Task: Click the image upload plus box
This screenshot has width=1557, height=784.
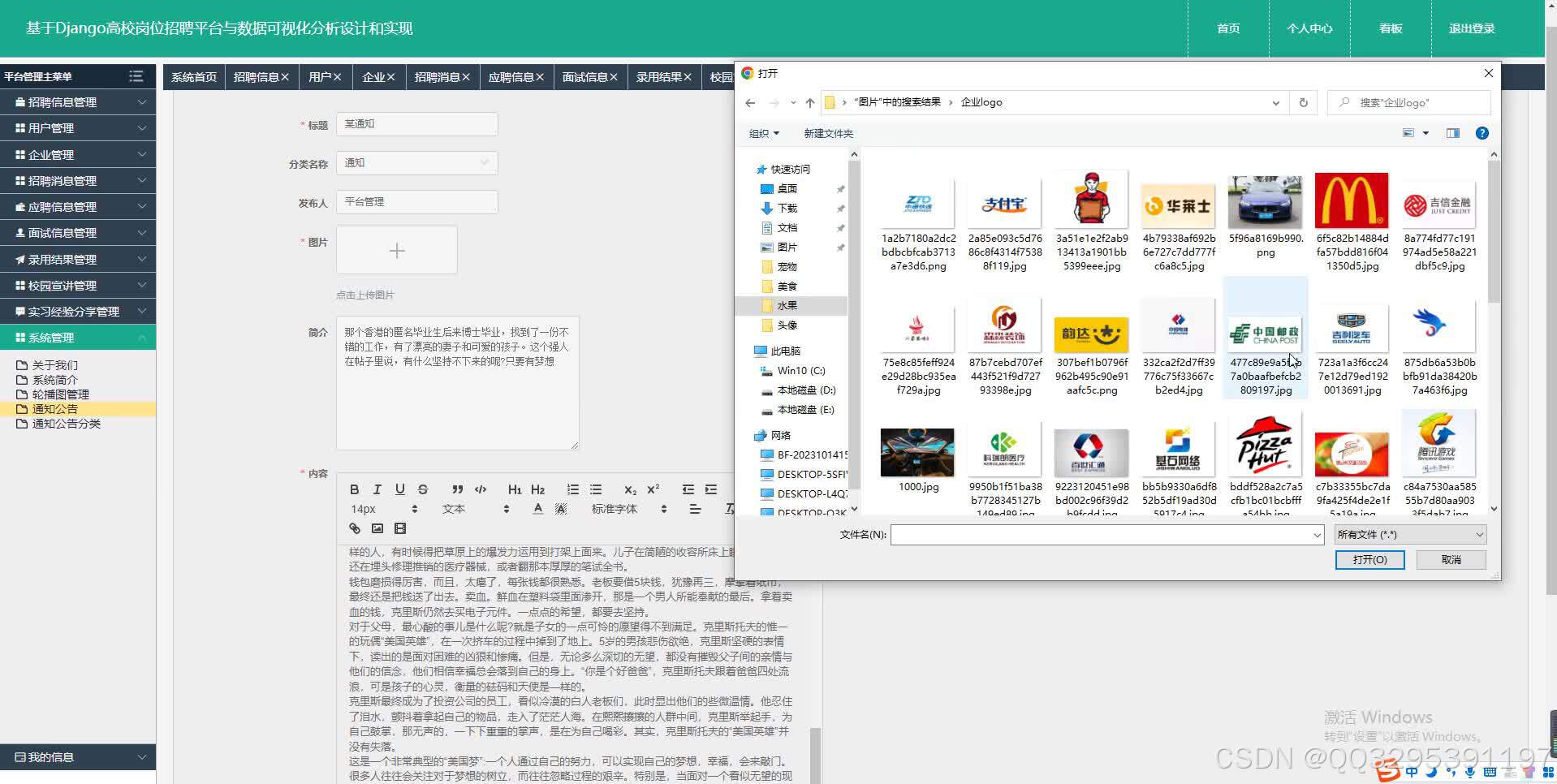Action: pyautogui.click(x=397, y=250)
